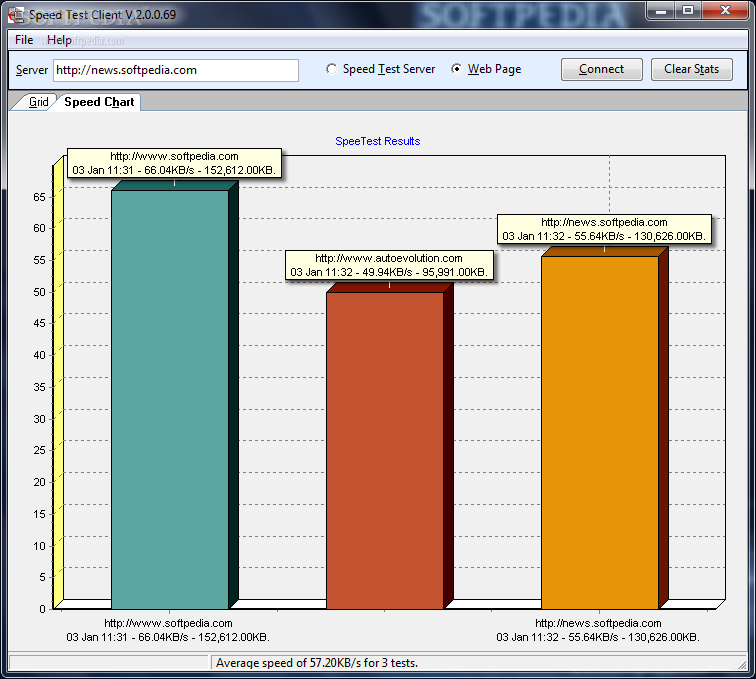Click the red autoevolution.com bar

[x=385, y=450]
